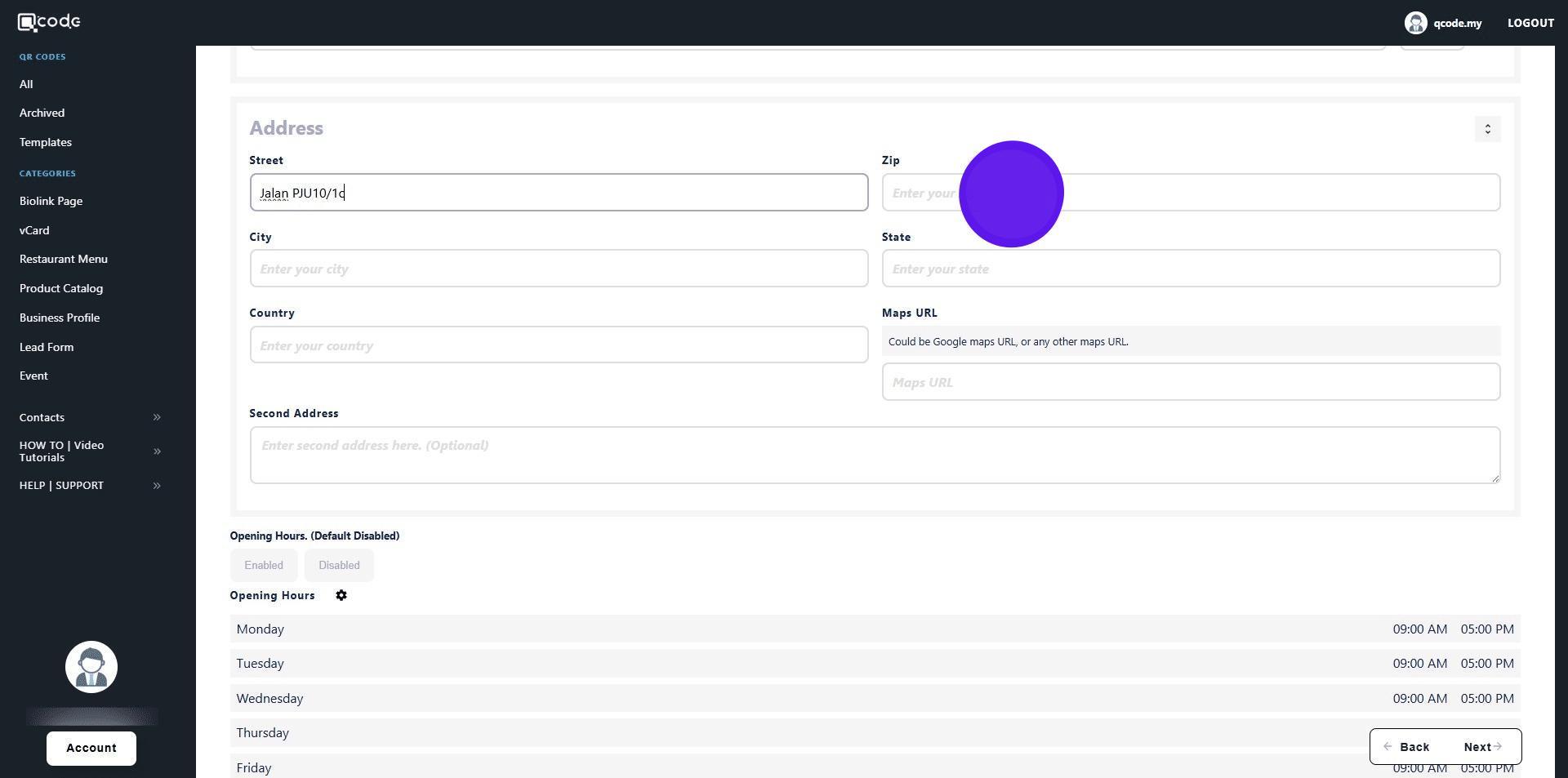Open Opening Hours settings gear
The image size is (1568, 778).
[341, 596]
